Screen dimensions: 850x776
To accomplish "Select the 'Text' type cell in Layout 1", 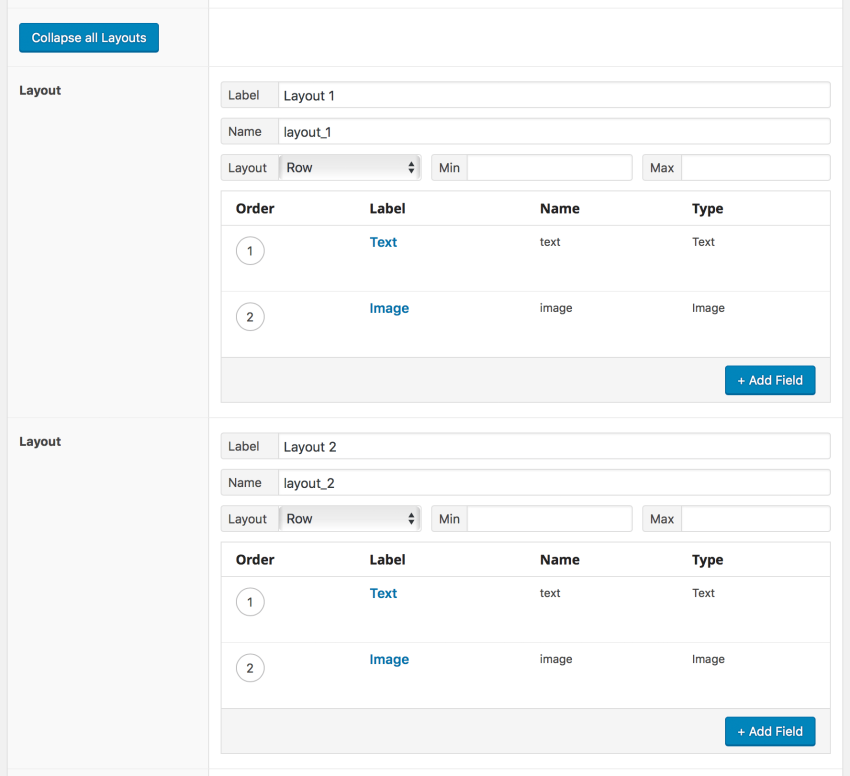I will (703, 242).
